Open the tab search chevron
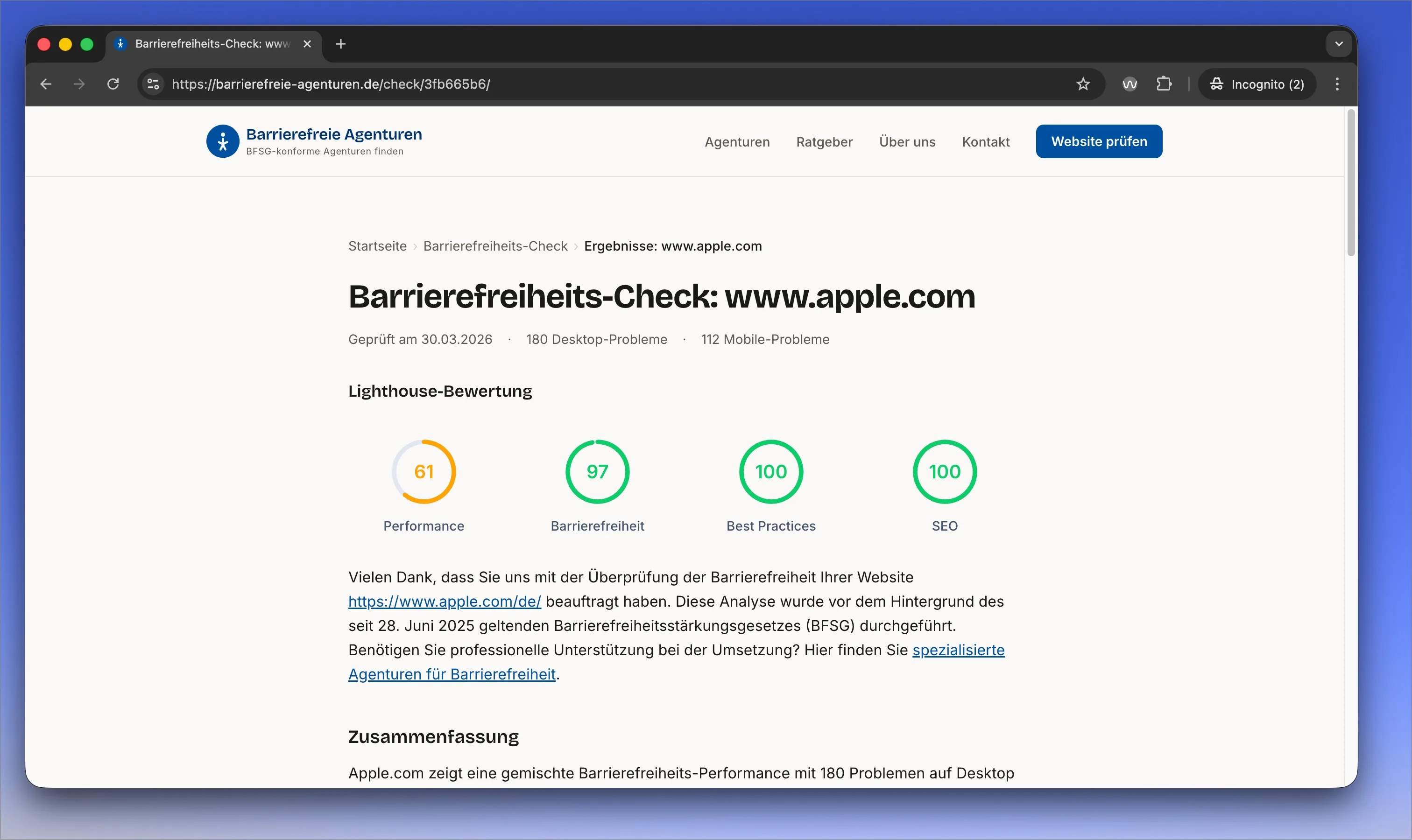This screenshot has height=840, width=1412. pos(1338,43)
